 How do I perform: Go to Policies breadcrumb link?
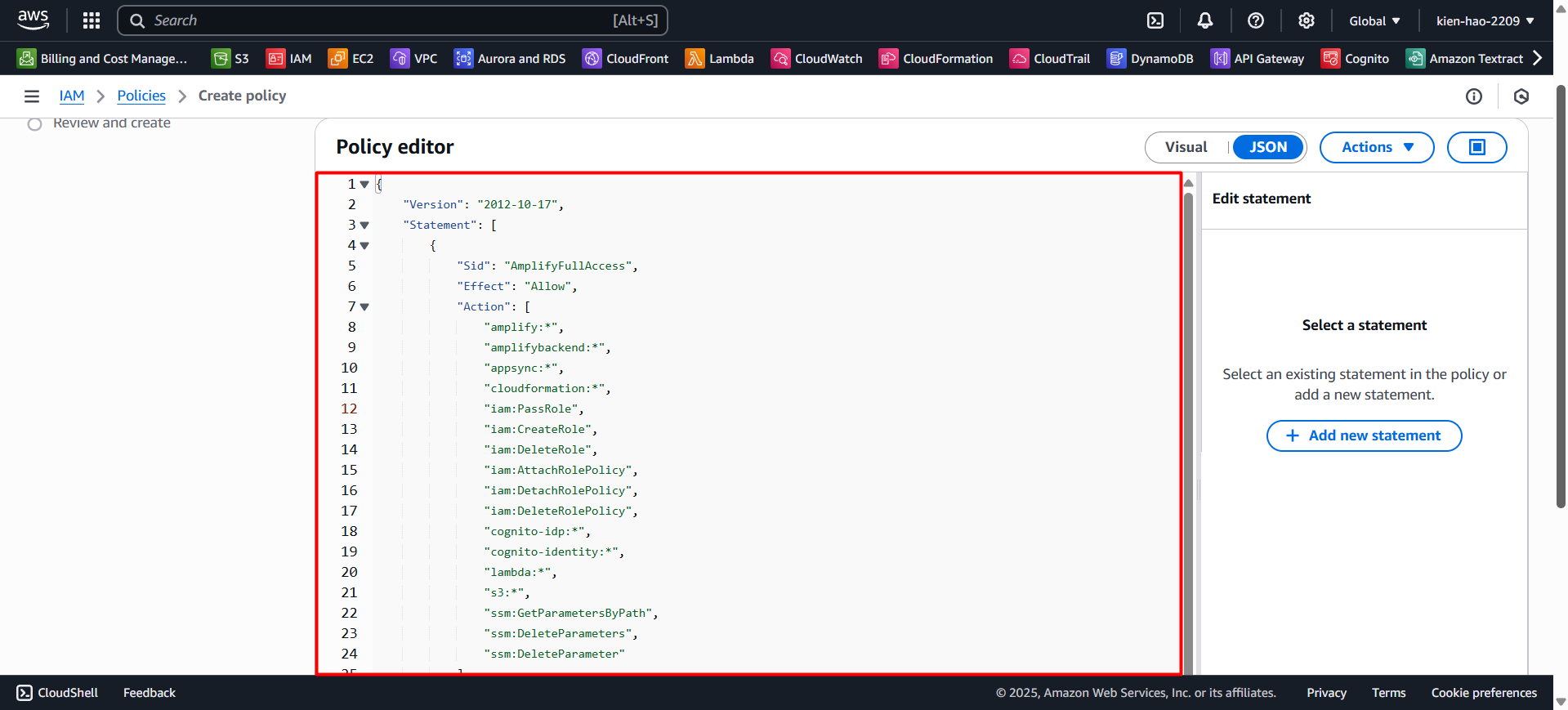pyautogui.click(x=141, y=96)
